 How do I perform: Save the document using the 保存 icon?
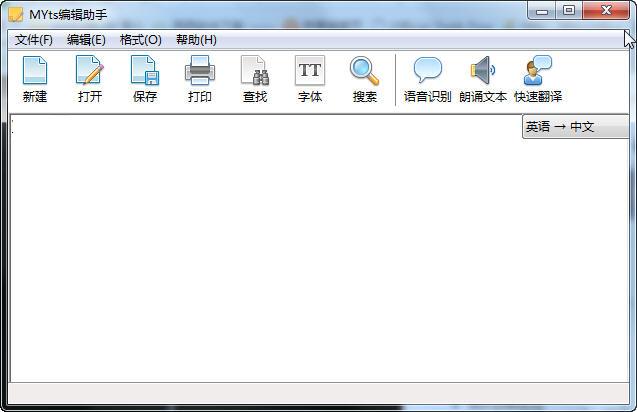[x=145, y=72]
